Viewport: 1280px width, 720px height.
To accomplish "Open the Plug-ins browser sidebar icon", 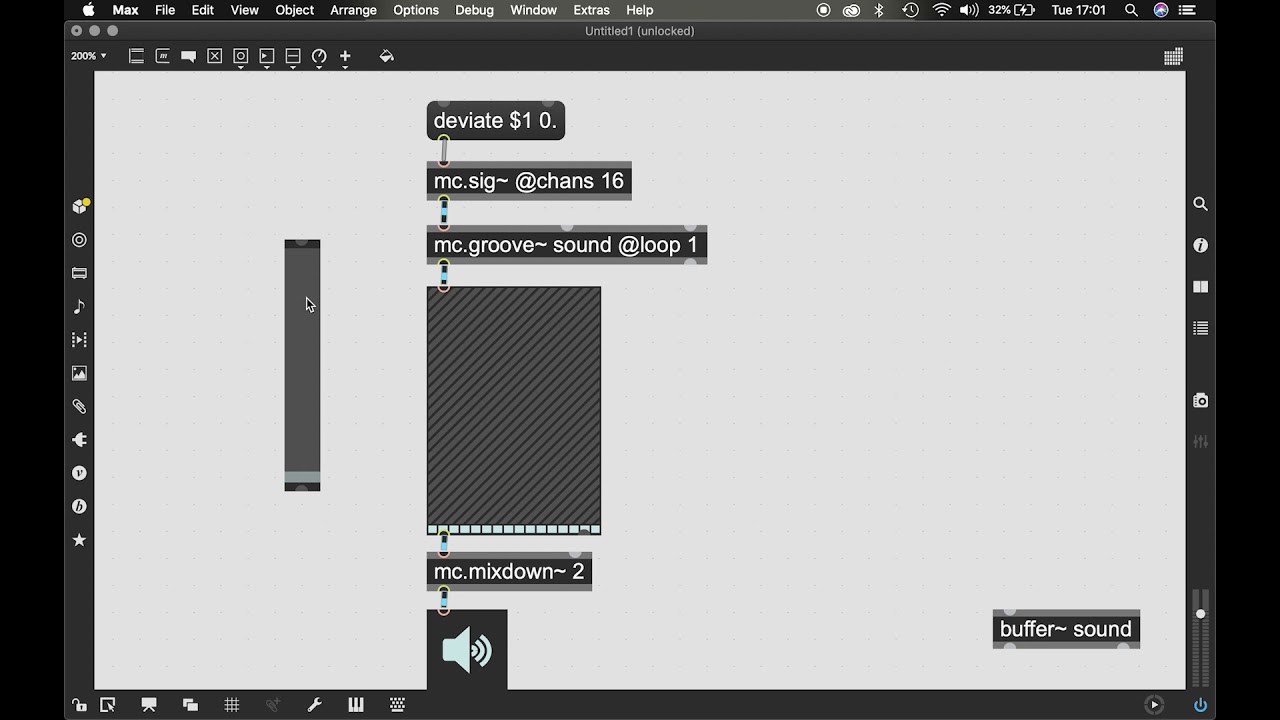I will tap(79, 440).
